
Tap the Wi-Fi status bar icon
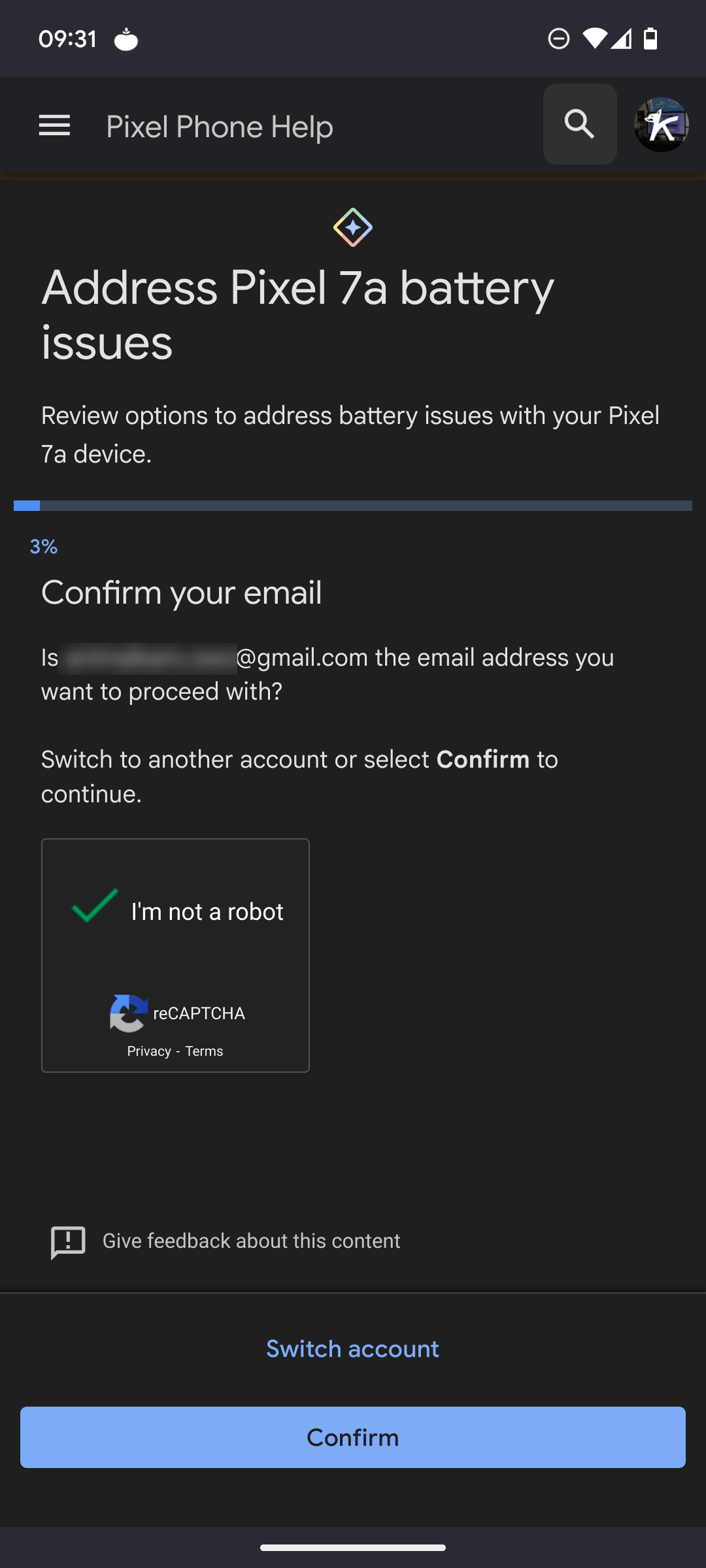[x=594, y=39]
